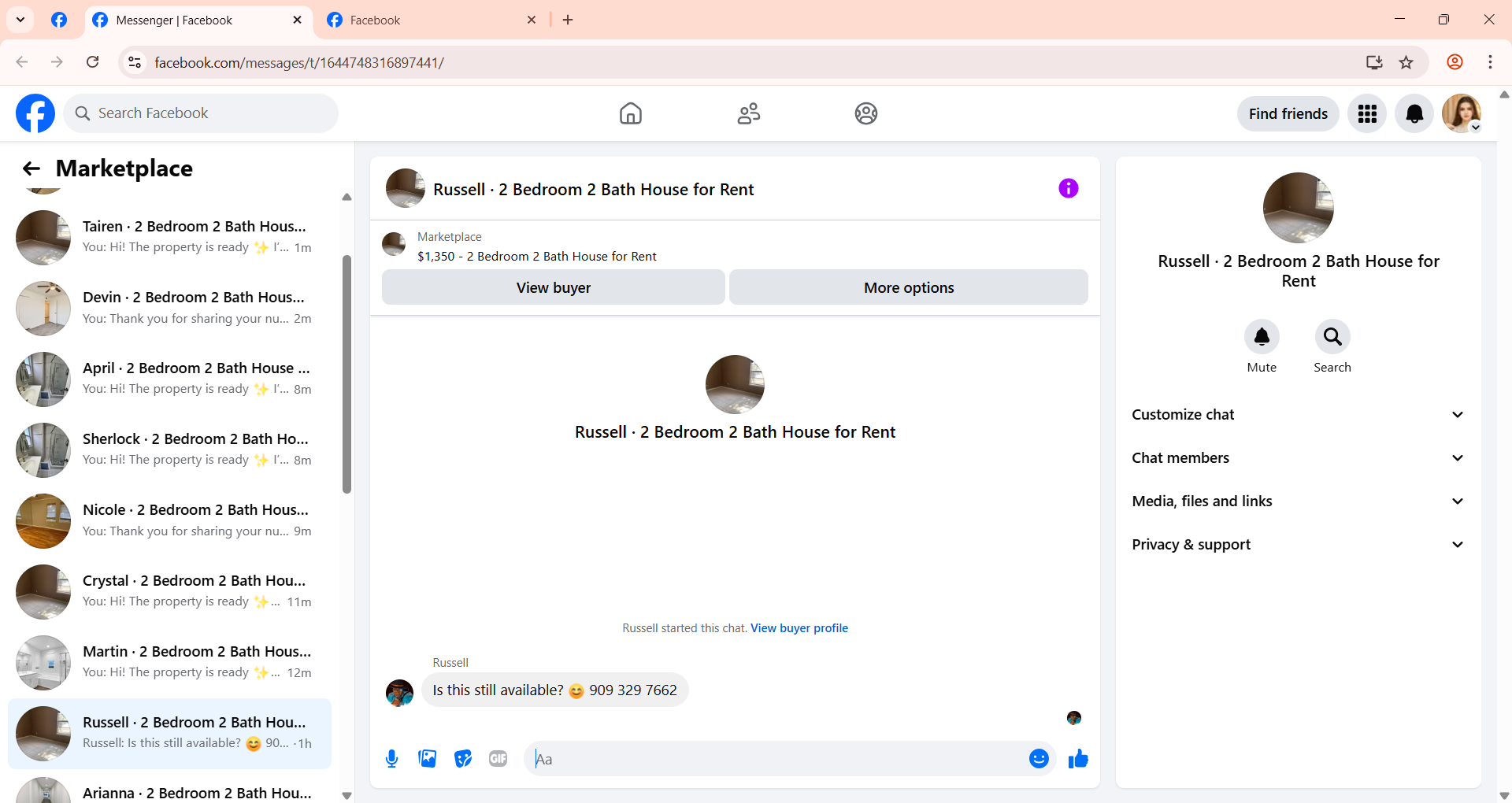The height and width of the screenshot is (803, 1512).
Task: Open the tab search dropdown arrow
Action: pyautogui.click(x=20, y=20)
